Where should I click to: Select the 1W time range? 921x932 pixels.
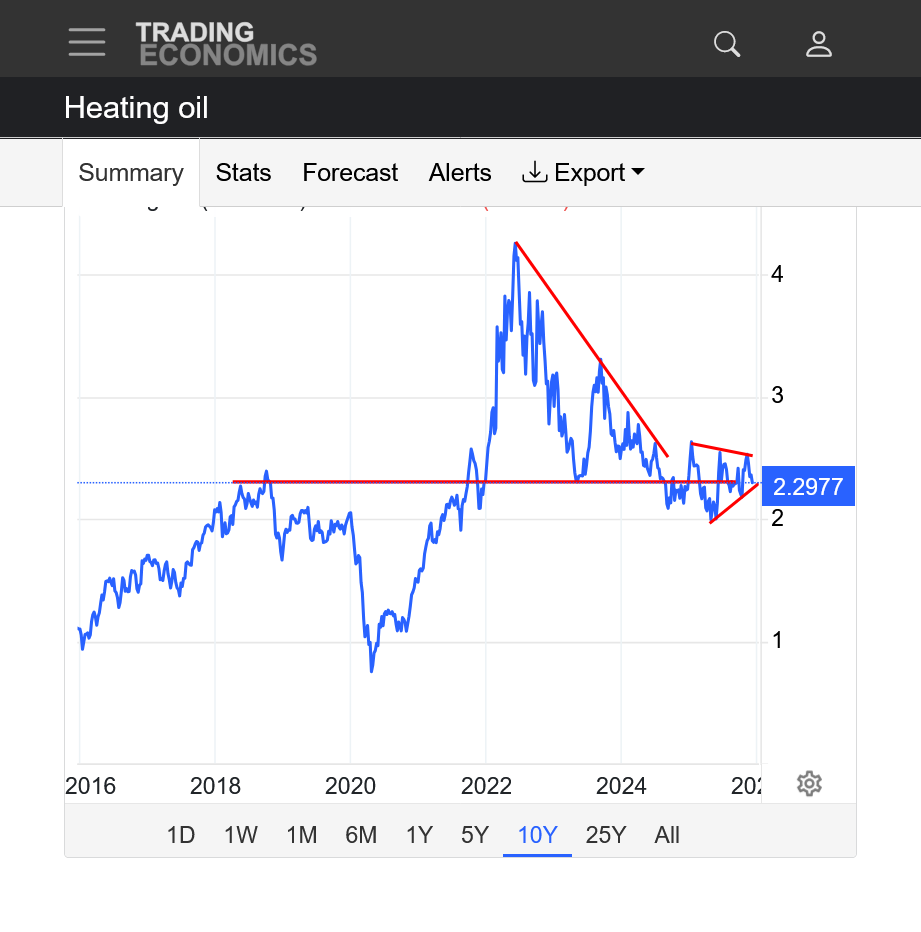tap(241, 835)
